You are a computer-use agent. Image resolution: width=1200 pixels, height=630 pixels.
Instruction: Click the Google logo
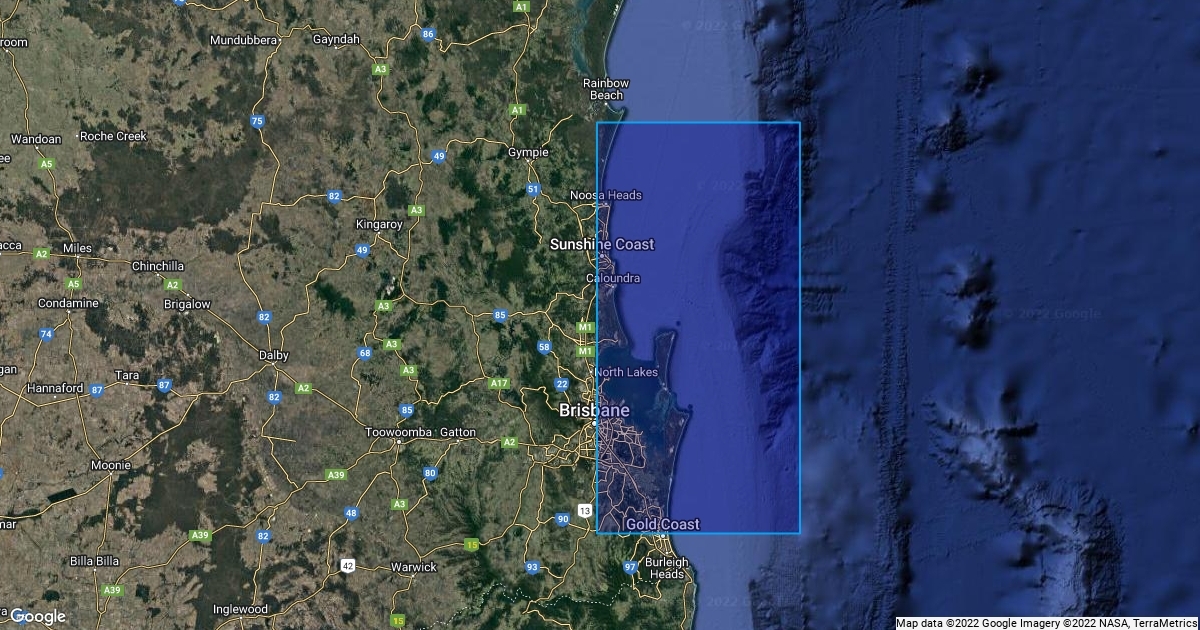point(37,616)
